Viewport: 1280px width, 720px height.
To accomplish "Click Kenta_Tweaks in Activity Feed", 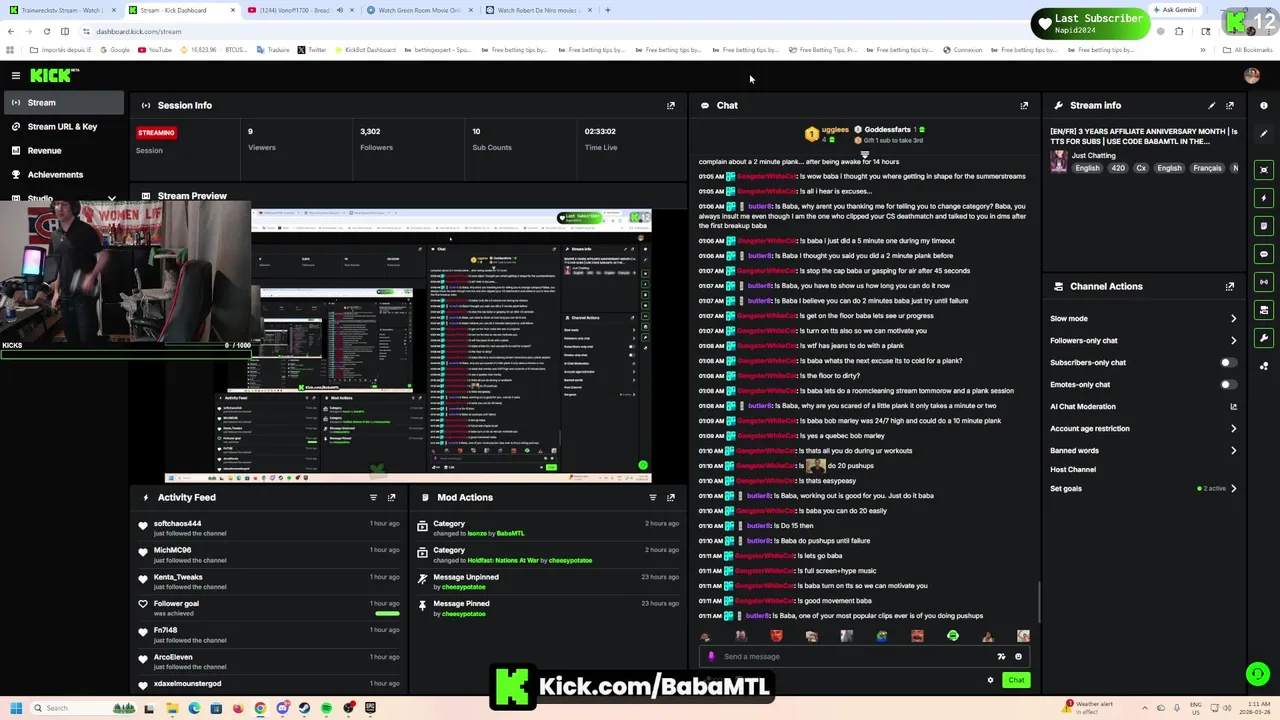I will (x=178, y=577).
